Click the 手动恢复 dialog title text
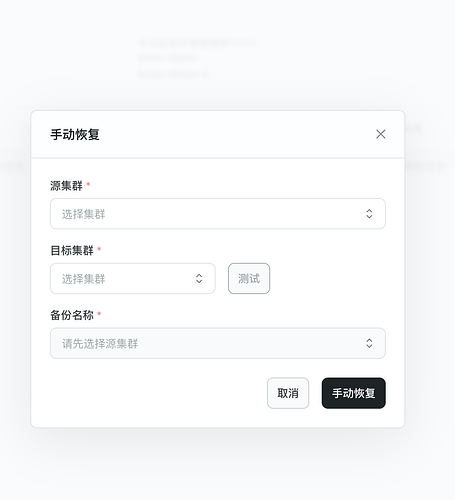This screenshot has height=500, width=455. (75, 134)
